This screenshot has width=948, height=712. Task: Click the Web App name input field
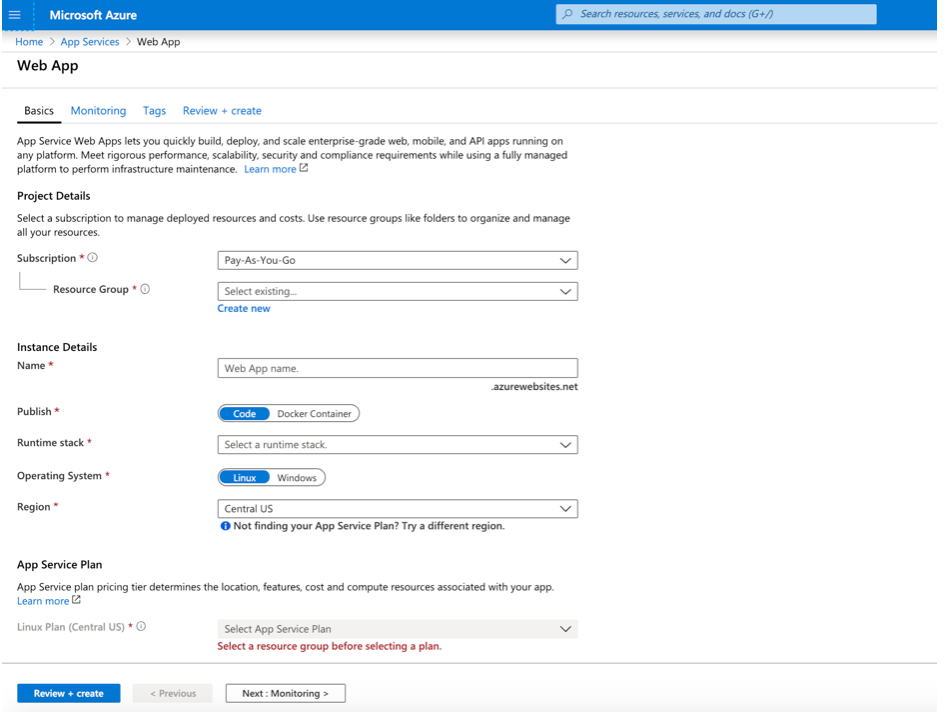coord(397,367)
